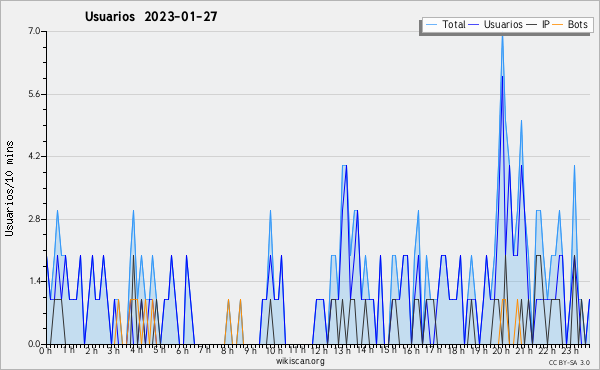The image size is (600, 370).
Task: Click the 'CC BY-SA 3.0' license text
Action: [x=569, y=362]
